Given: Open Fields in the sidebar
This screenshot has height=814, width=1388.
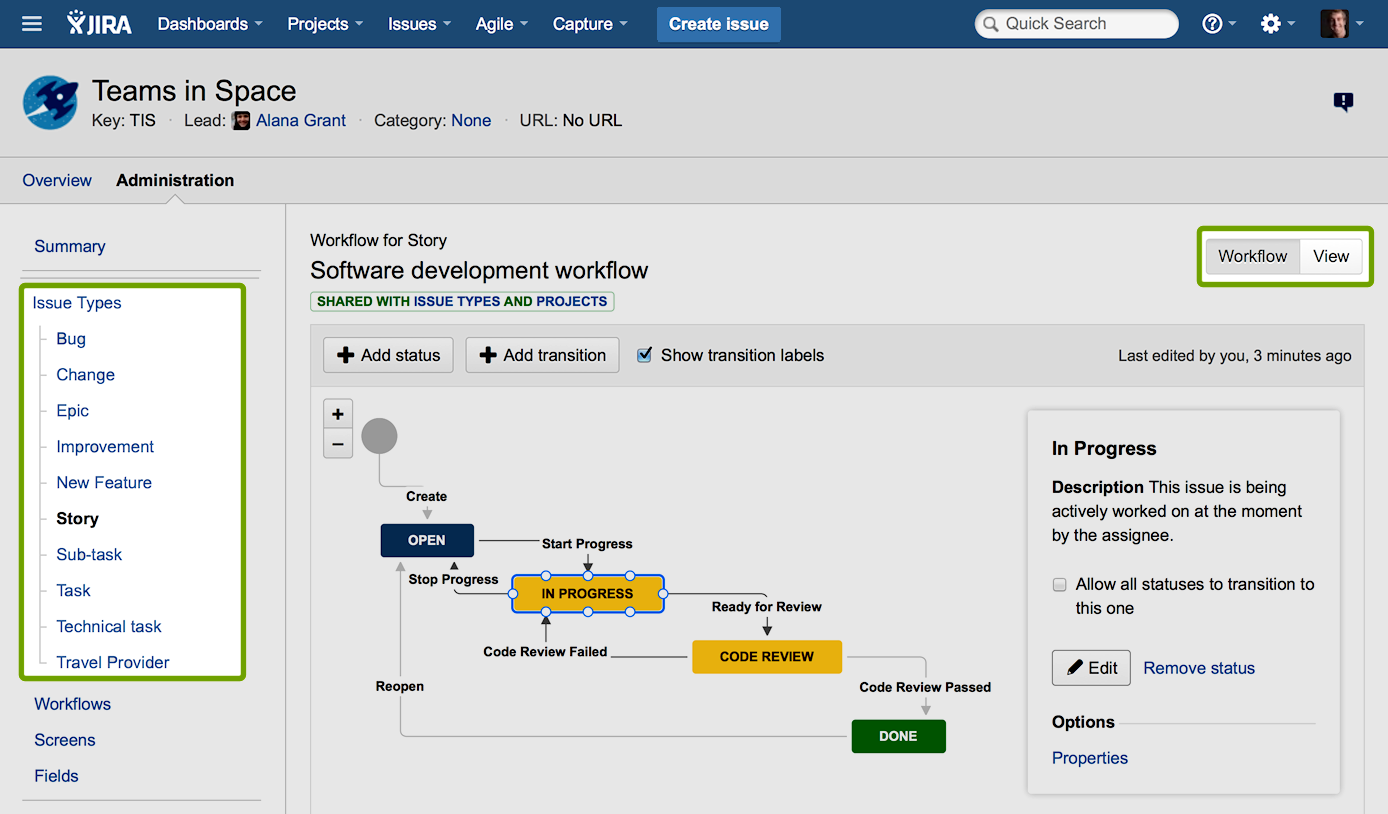Looking at the screenshot, I should pos(56,776).
